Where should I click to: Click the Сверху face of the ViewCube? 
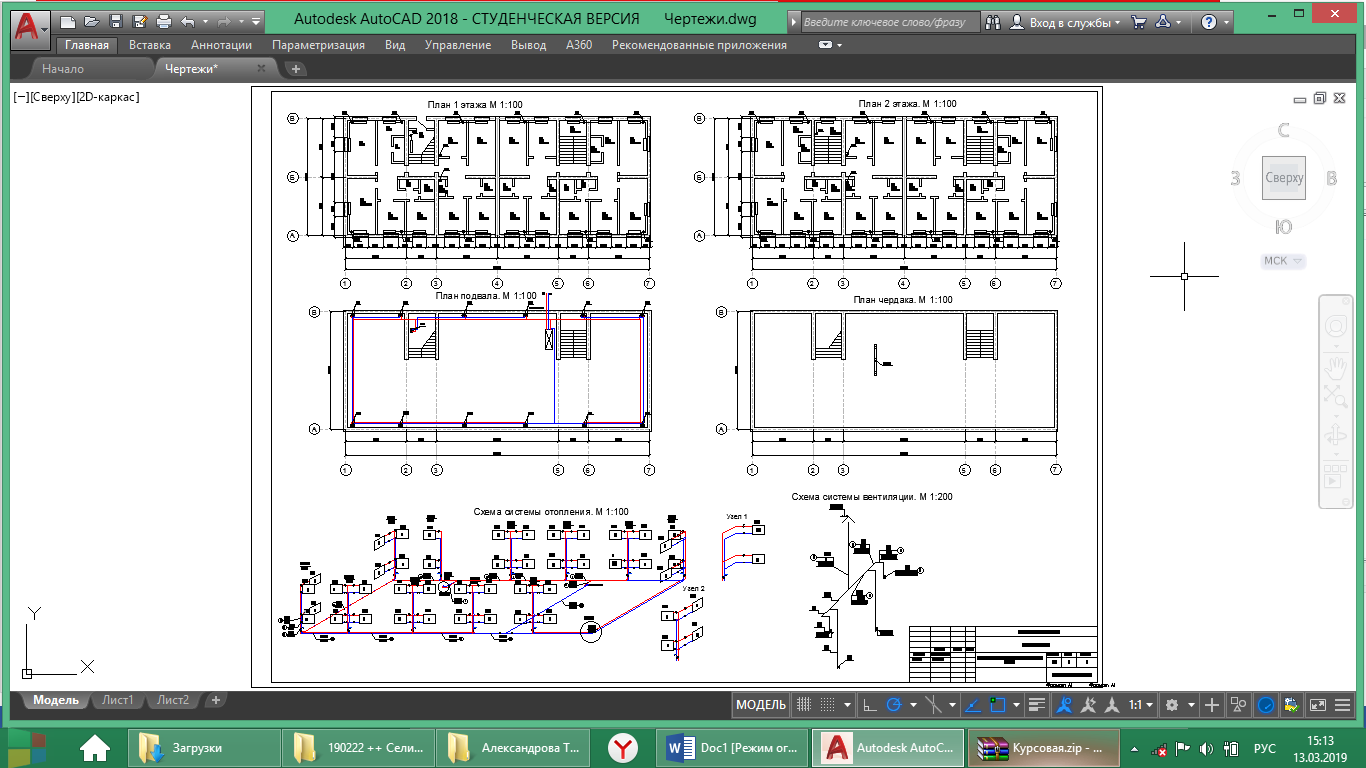pos(1284,178)
